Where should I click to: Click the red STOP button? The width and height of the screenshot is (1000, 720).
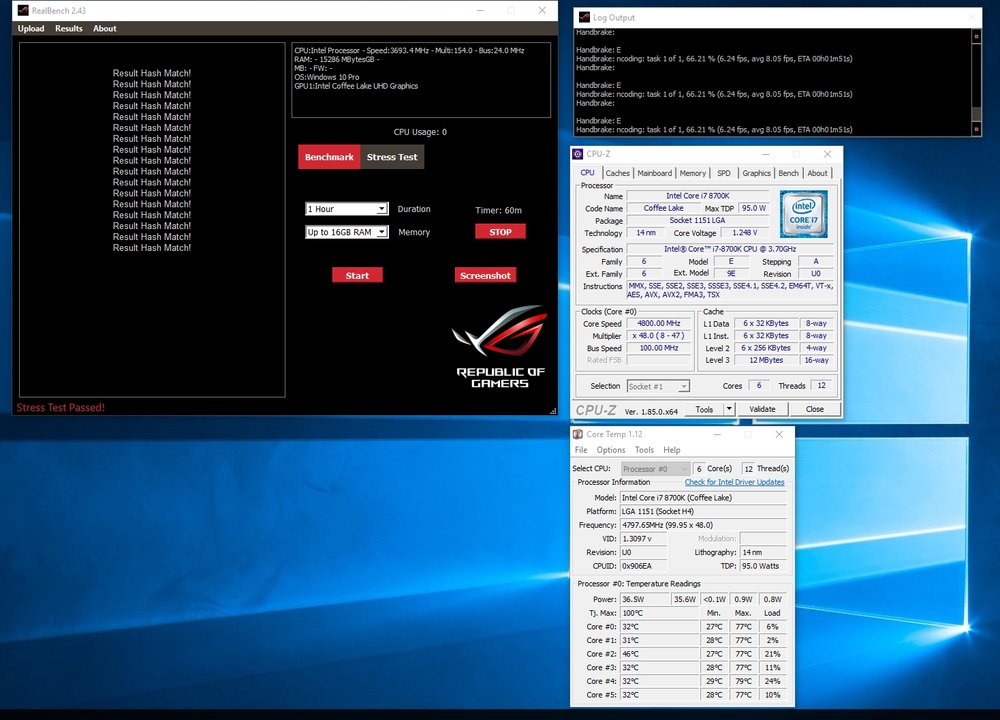[x=501, y=232]
